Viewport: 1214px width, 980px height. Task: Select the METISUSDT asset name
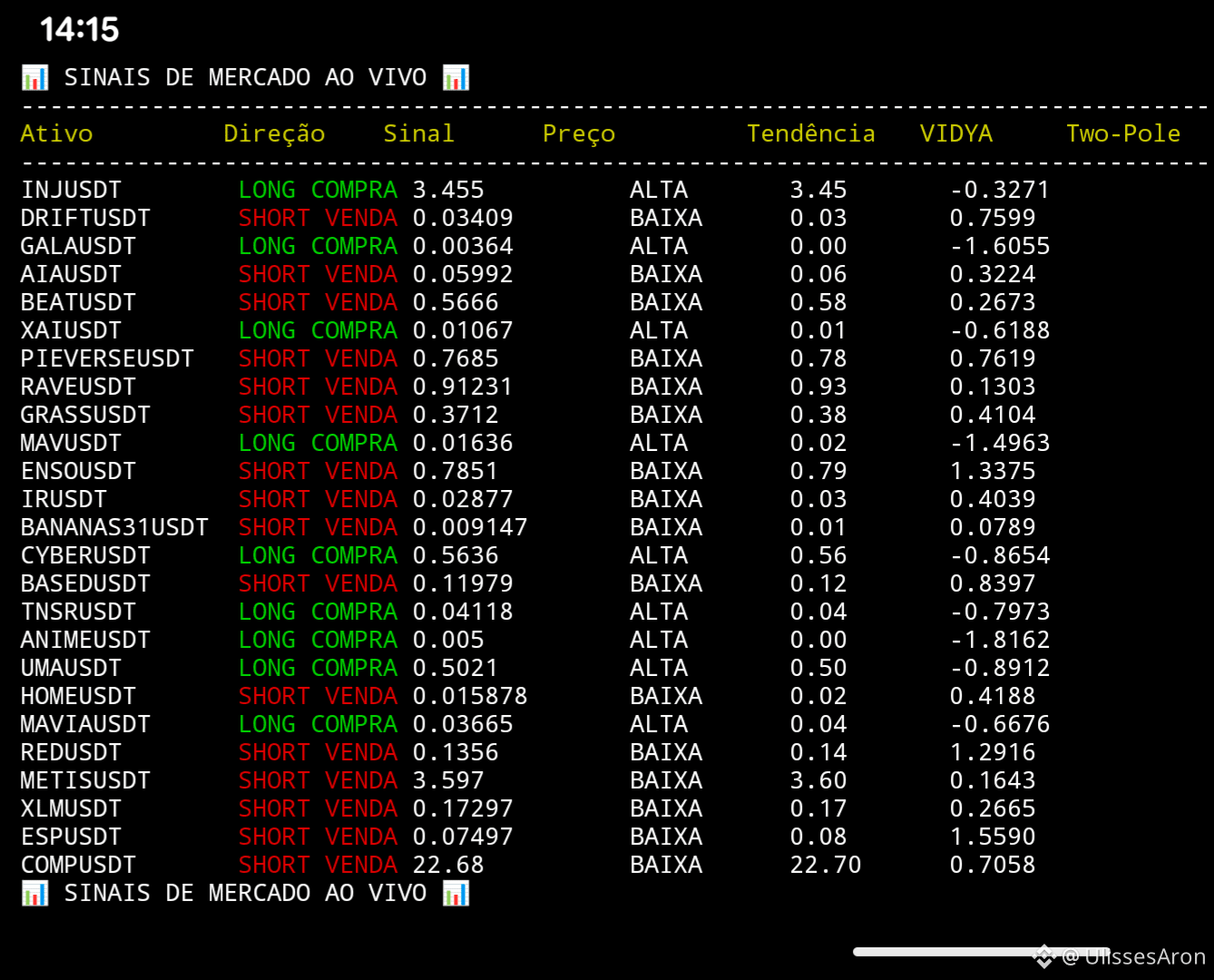point(85,780)
